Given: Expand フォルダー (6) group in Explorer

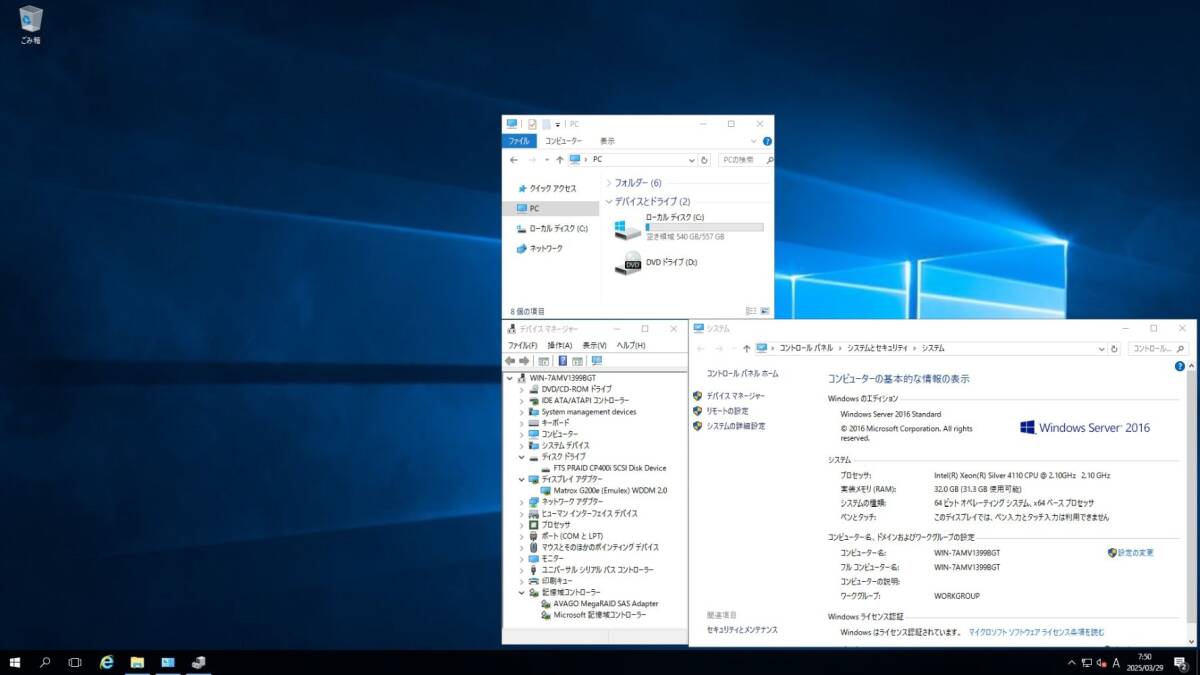Looking at the screenshot, I should click(609, 183).
